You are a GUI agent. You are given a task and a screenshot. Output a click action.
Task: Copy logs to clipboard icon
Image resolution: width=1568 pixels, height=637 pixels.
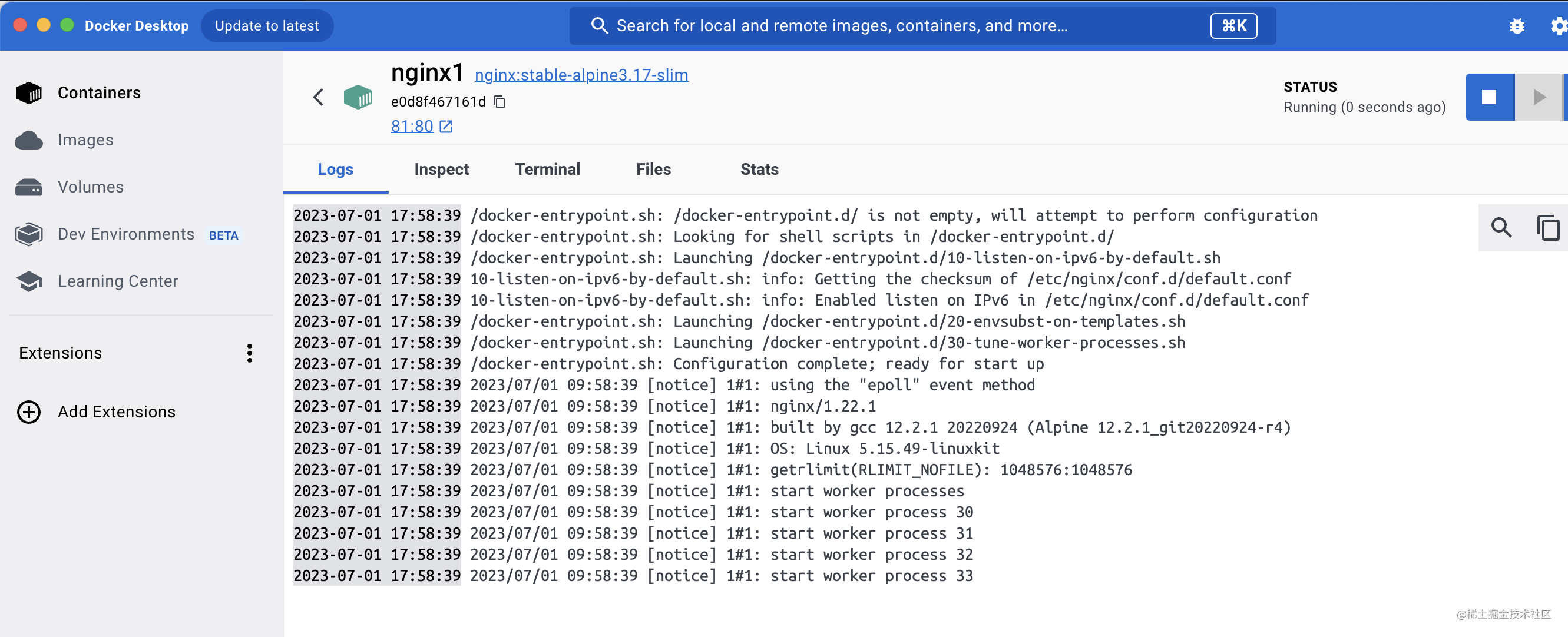coord(1547,228)
